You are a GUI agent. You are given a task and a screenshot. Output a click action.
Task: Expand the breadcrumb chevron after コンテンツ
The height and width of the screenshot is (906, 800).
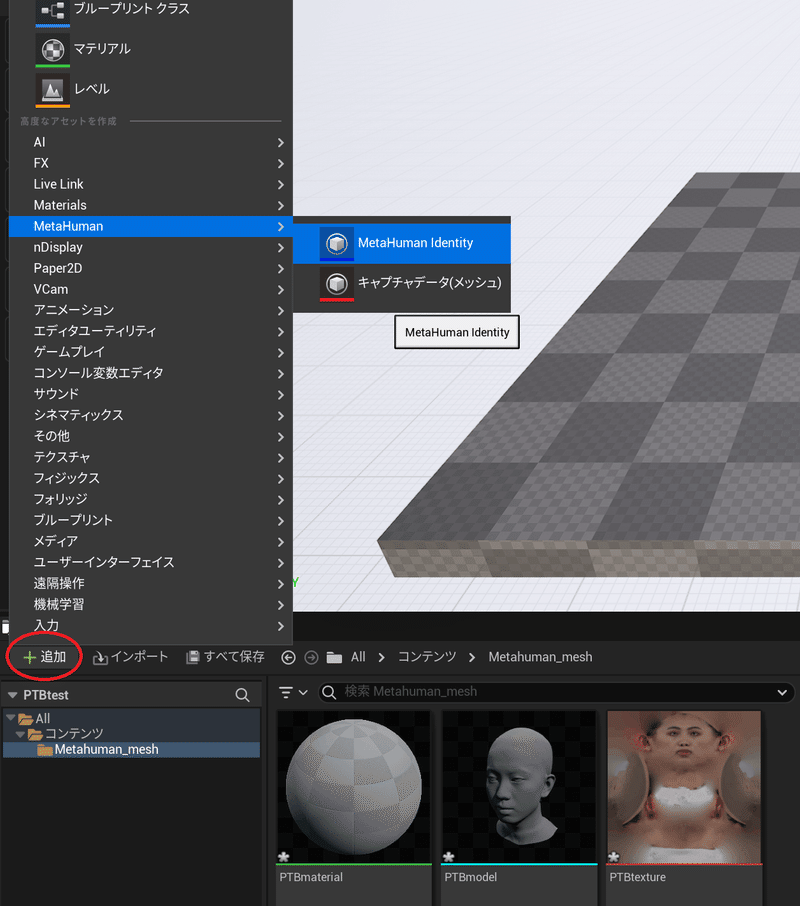(x=472, y=658)
